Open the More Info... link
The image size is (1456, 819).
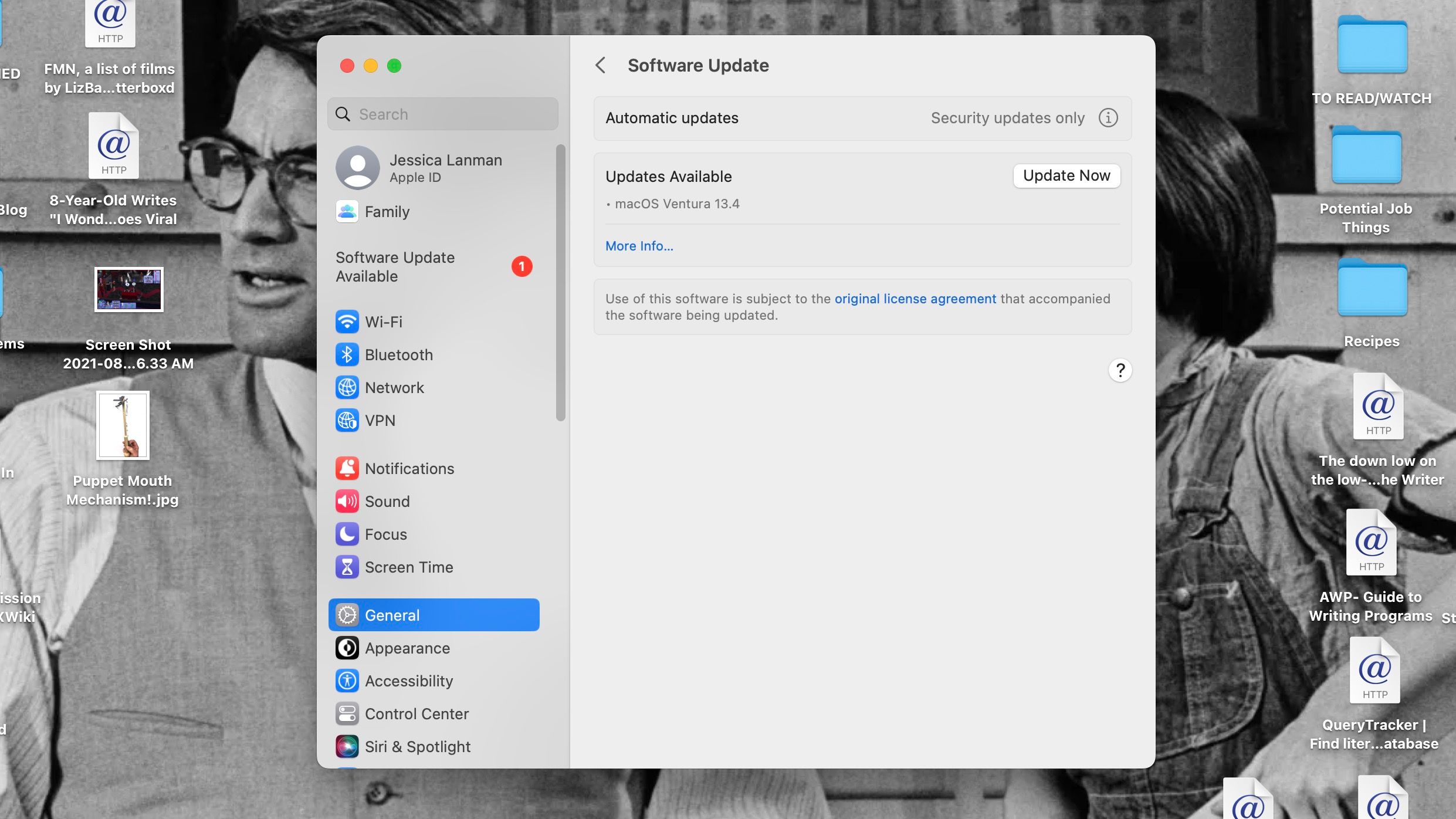coord(639,246)
